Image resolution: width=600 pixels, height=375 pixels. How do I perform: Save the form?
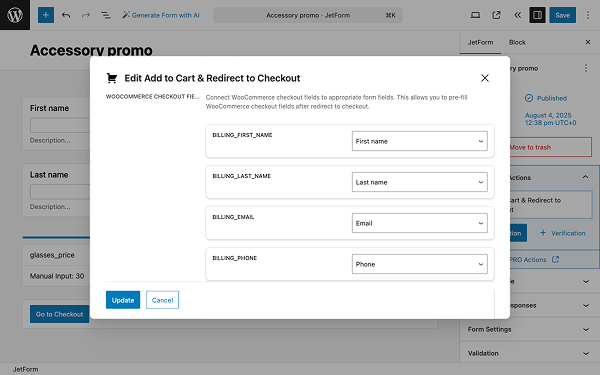562,15
